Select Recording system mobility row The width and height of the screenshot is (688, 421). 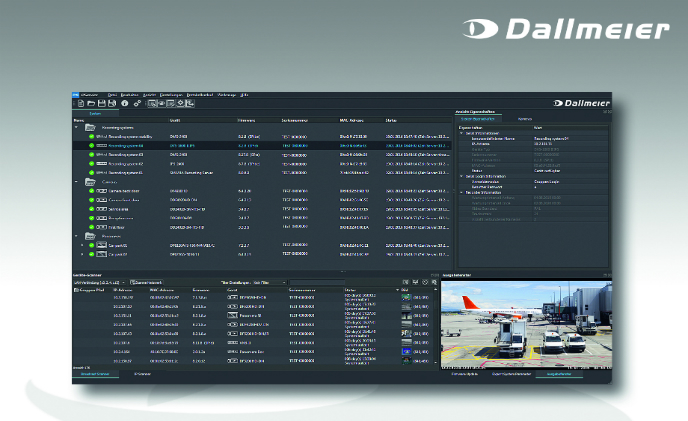click(262, 137)
